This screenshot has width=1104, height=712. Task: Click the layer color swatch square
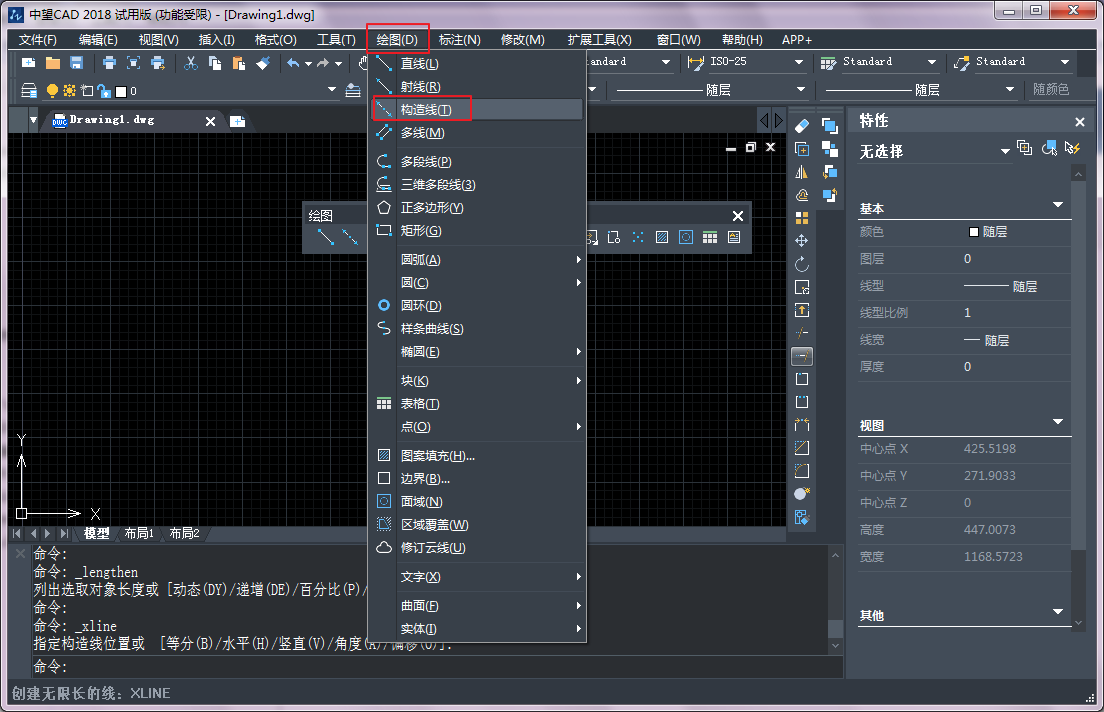point(121,91)
